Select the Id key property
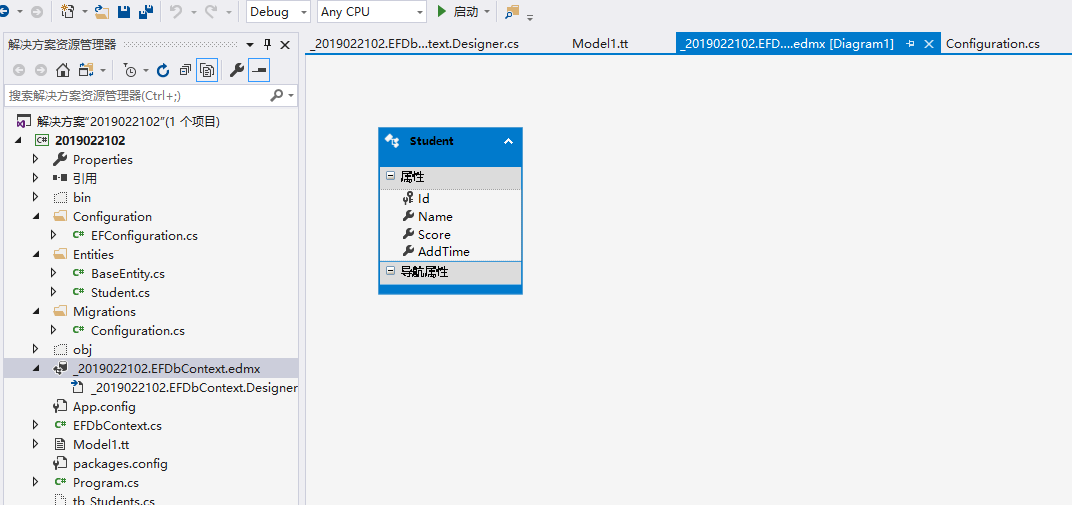This screenshot has width=1072, height=505. click(424, 199)
